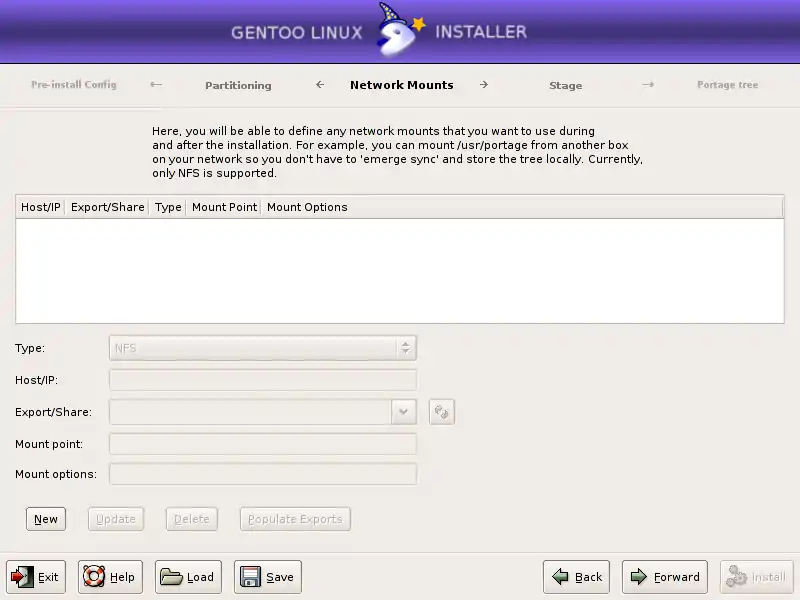Click the Back arrow icon

[x=561, y=577]
